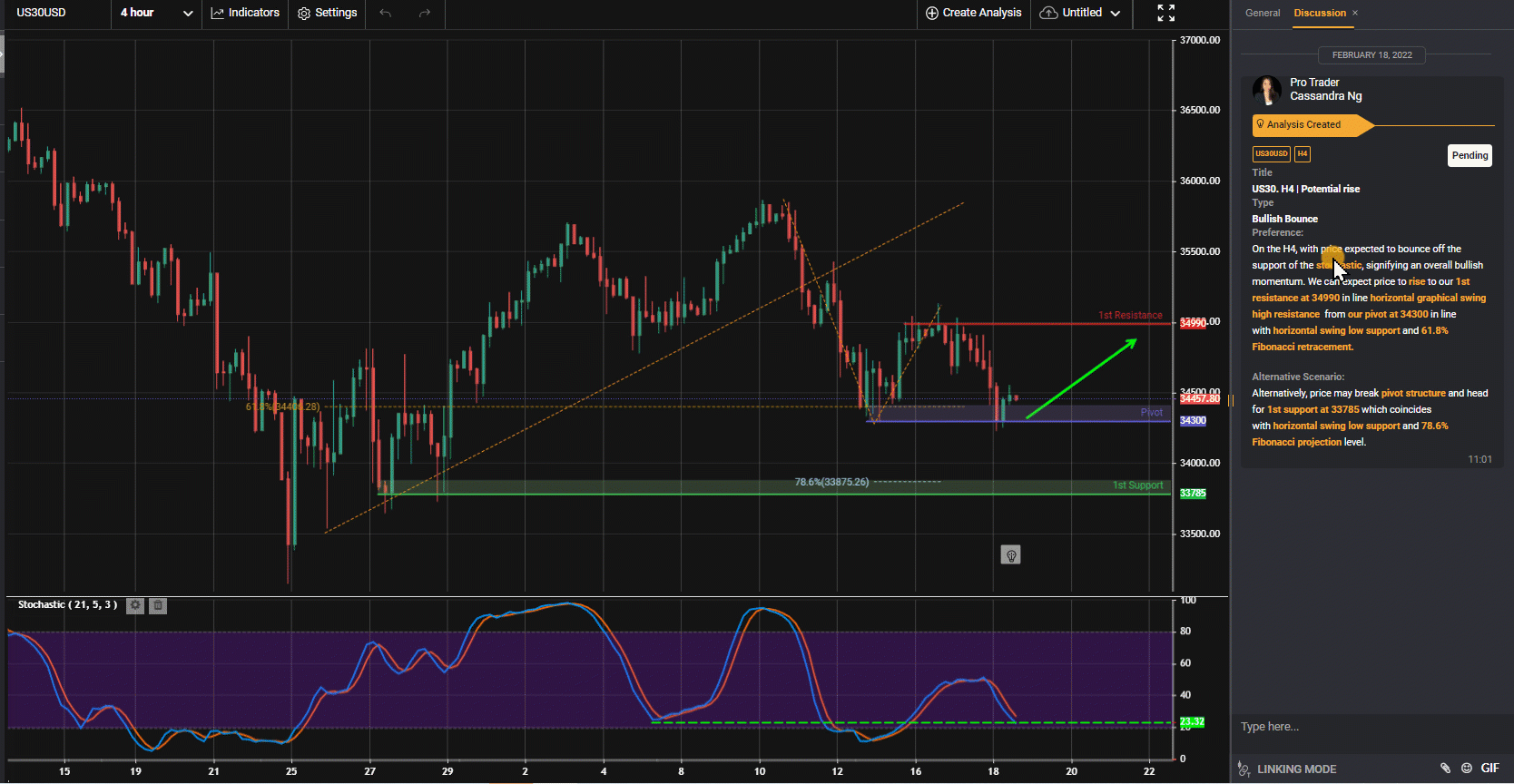This screenshot has height=784, width=1514.
Task: Click the 'pivot structure' link
Action: (x=1413, y=393)
